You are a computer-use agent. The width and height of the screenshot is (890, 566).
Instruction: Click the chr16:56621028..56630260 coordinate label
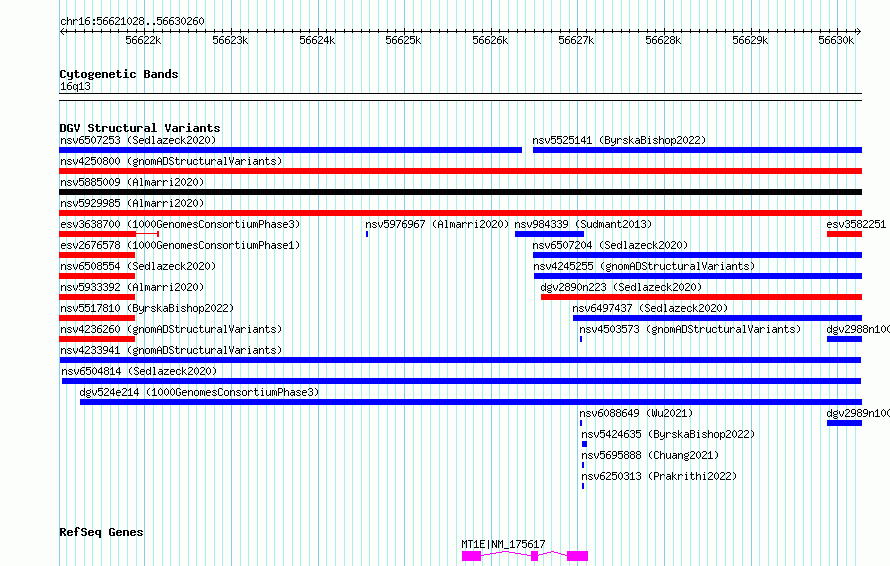[x=132, y=21]
